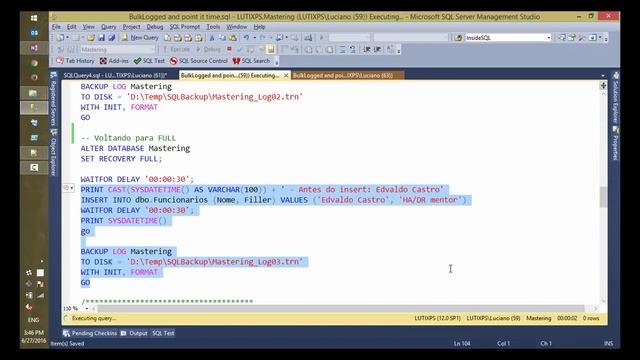Click the split editor handle above the scrollbar

603,85
